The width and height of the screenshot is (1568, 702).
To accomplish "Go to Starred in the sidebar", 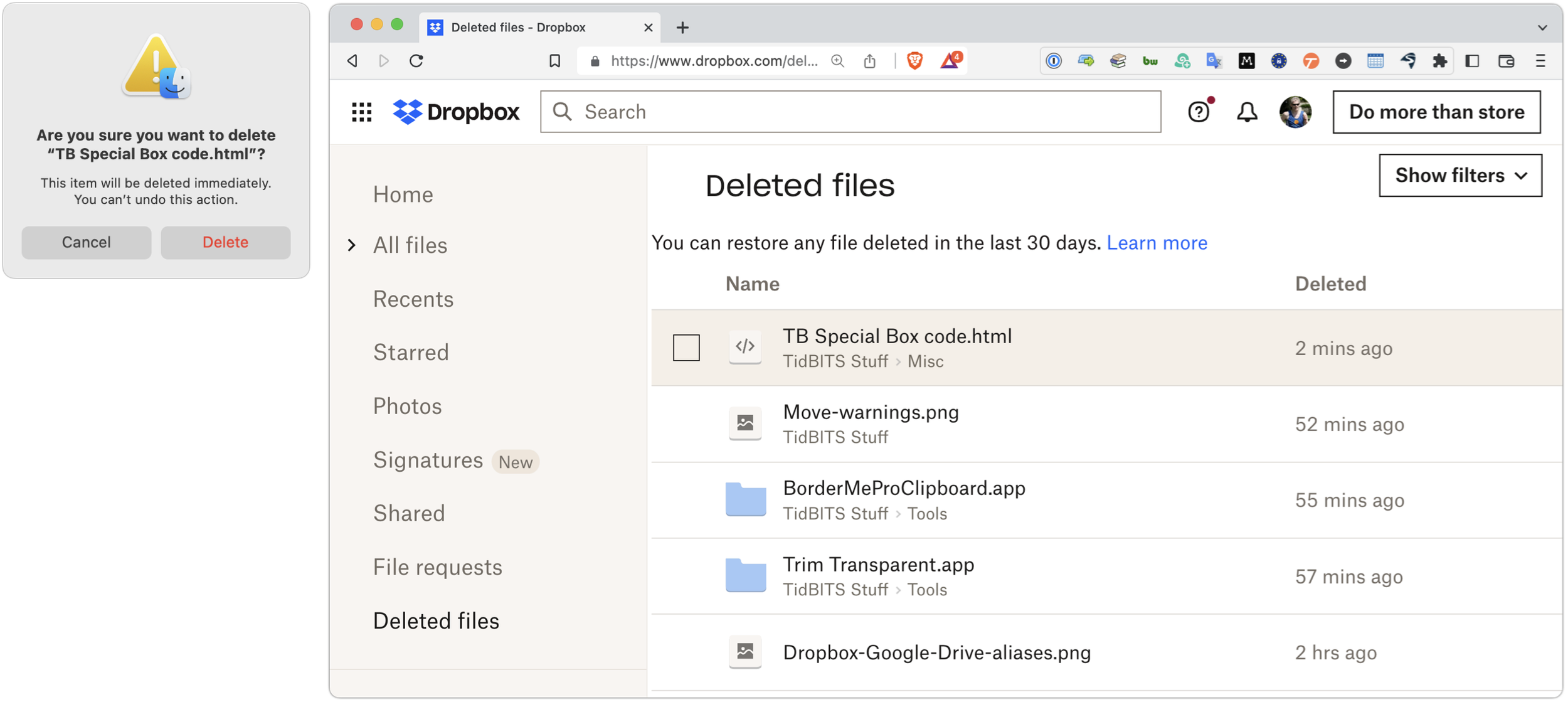I will (x=411, y=352).
